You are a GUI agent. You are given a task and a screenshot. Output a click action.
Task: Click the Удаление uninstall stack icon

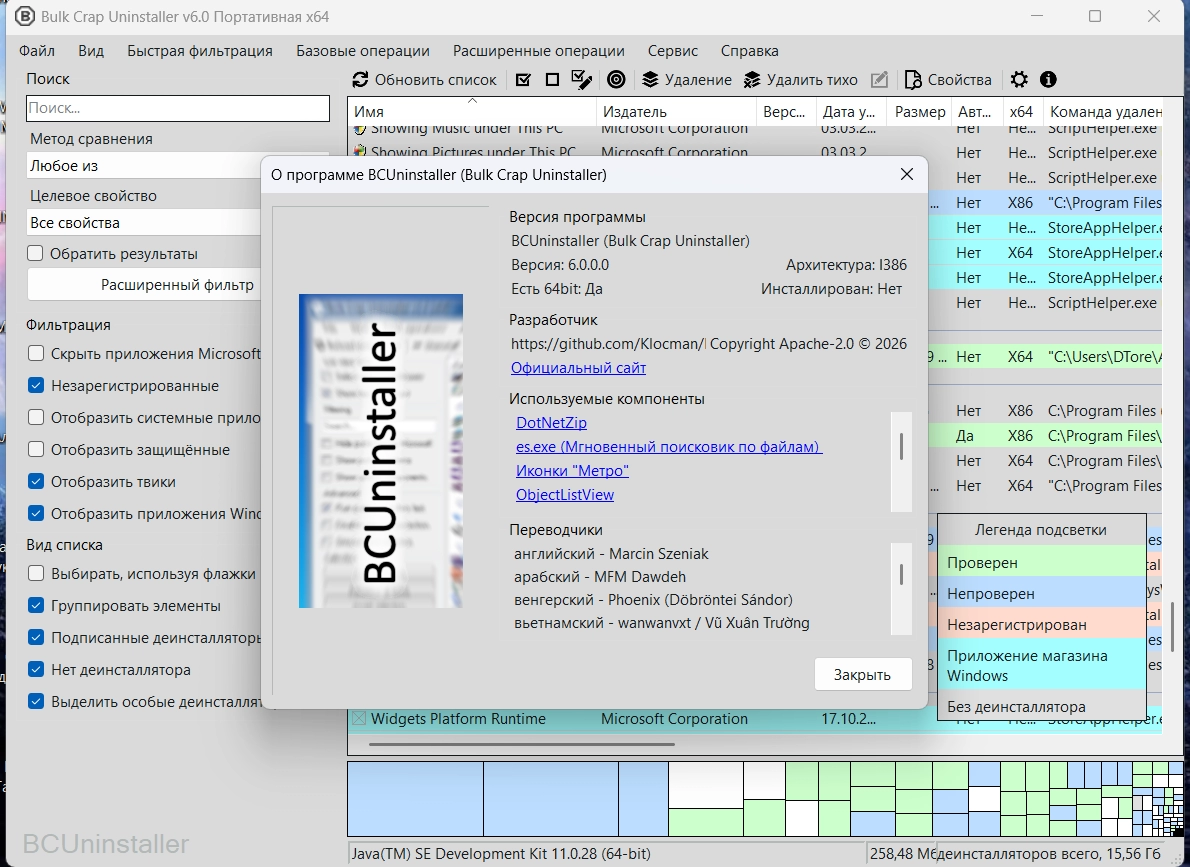[650, 80]
